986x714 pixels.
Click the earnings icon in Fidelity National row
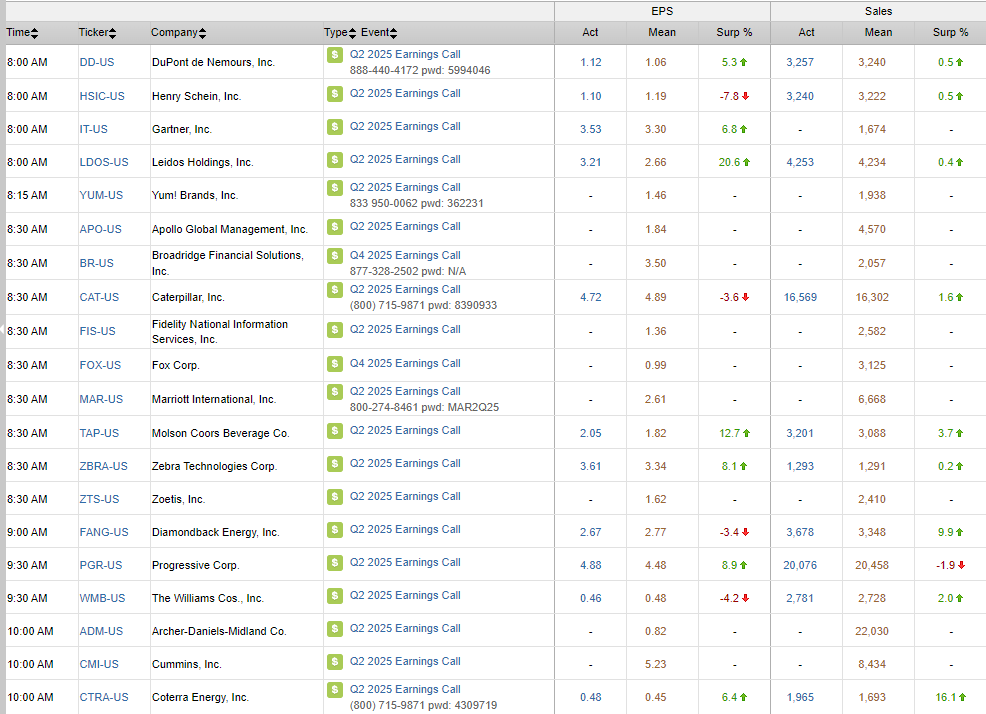click(x=335, y=330)
